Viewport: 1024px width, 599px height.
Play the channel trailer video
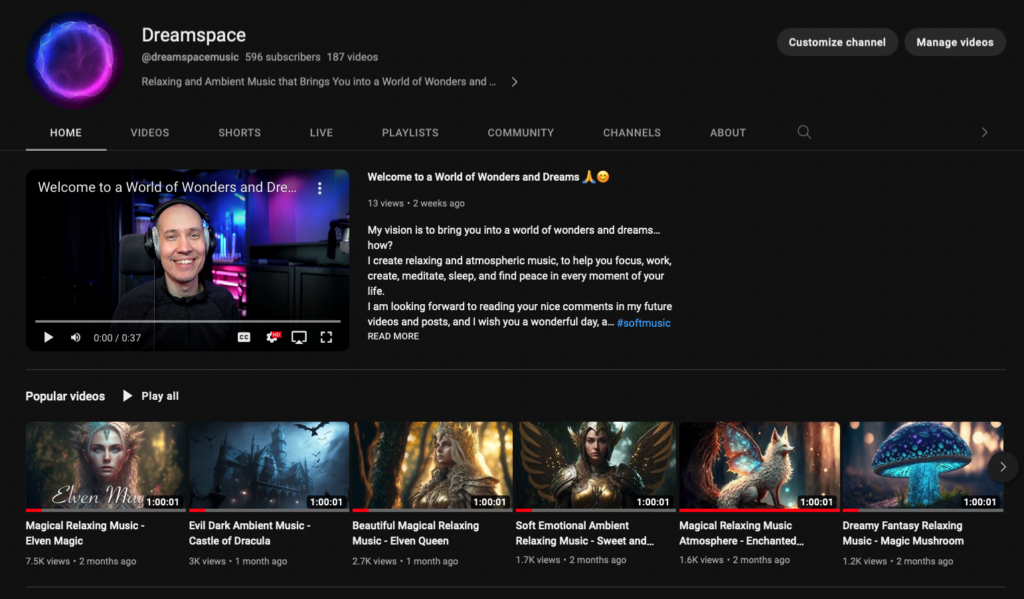coord(48,337)
